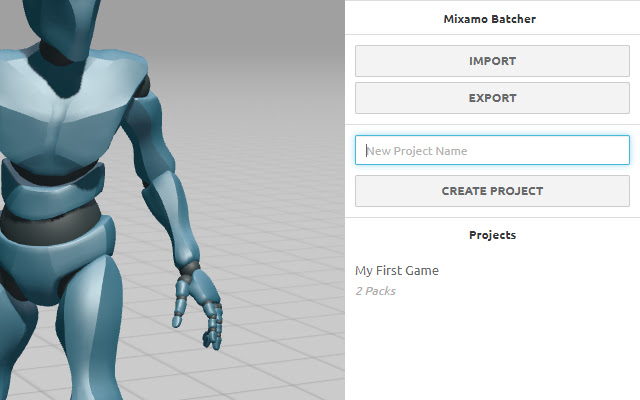640x400 pixels.
Task: Click the robot's forearm
Action: [173, 220]
